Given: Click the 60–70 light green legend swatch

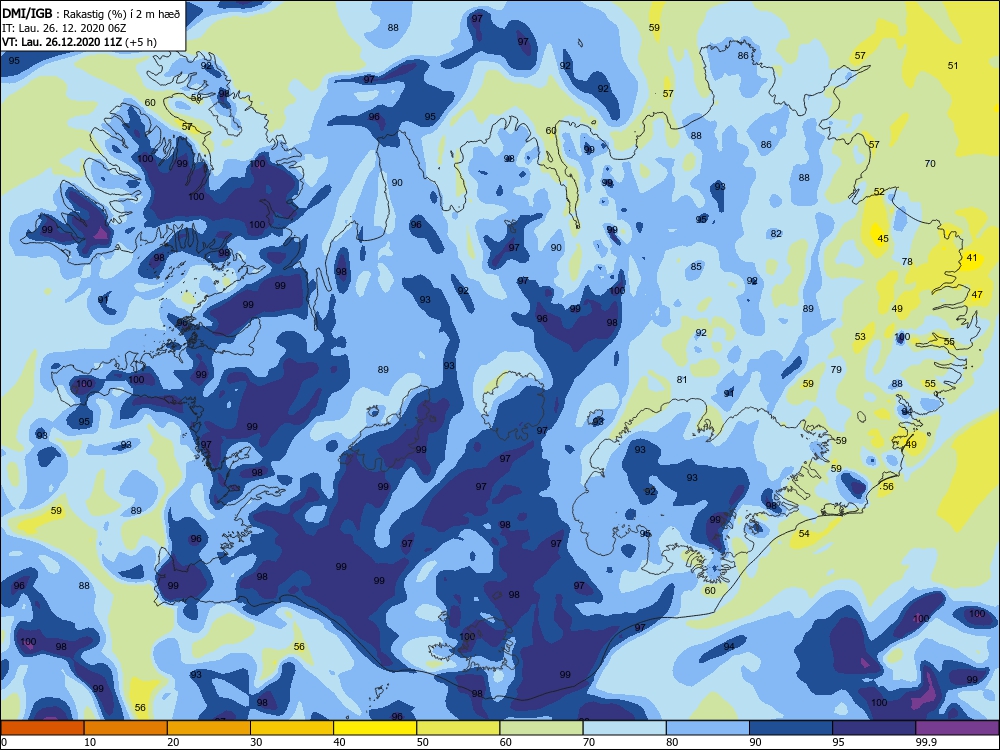Looking at the screenshot, I should [541, 728].
